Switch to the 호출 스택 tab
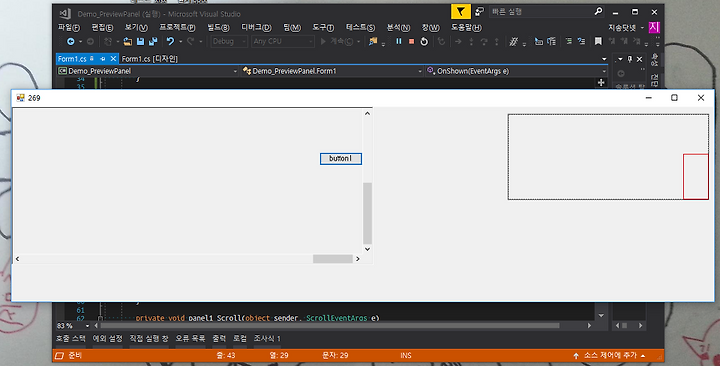 point(71,338)
